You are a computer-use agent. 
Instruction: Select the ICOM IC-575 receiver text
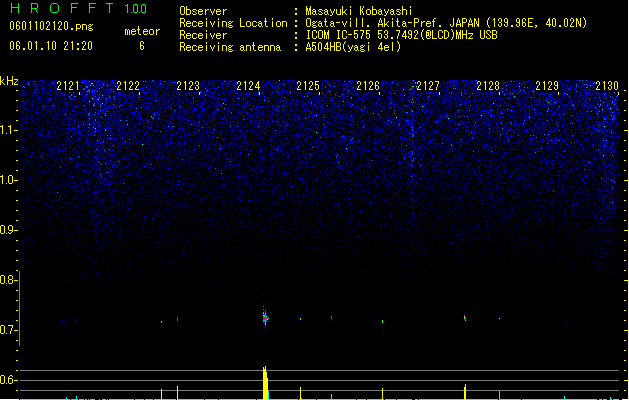(x=401, y=35)
